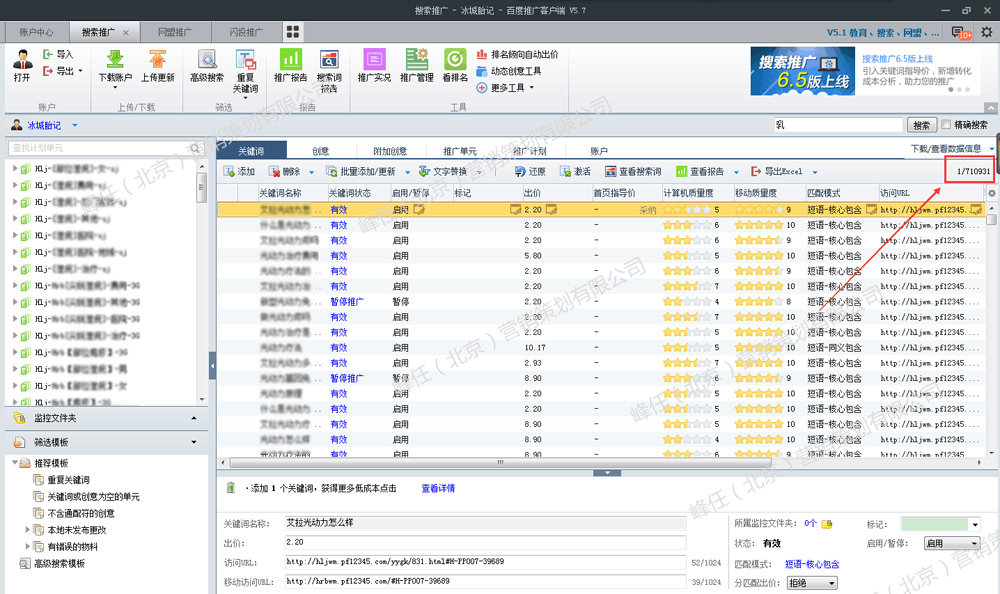Click the 上传更新 orange arrow icon
Viewport: 1000px width, 594px height.
tap(158, 59)
